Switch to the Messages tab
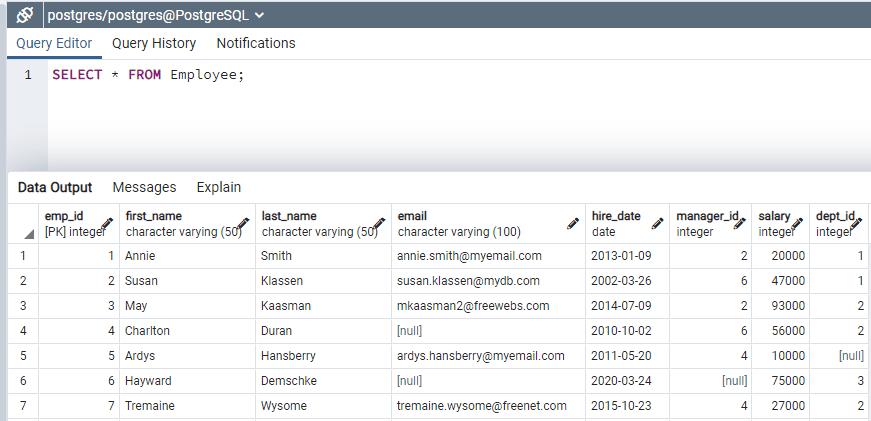The image size is (871, 421). tap(144, 187)
